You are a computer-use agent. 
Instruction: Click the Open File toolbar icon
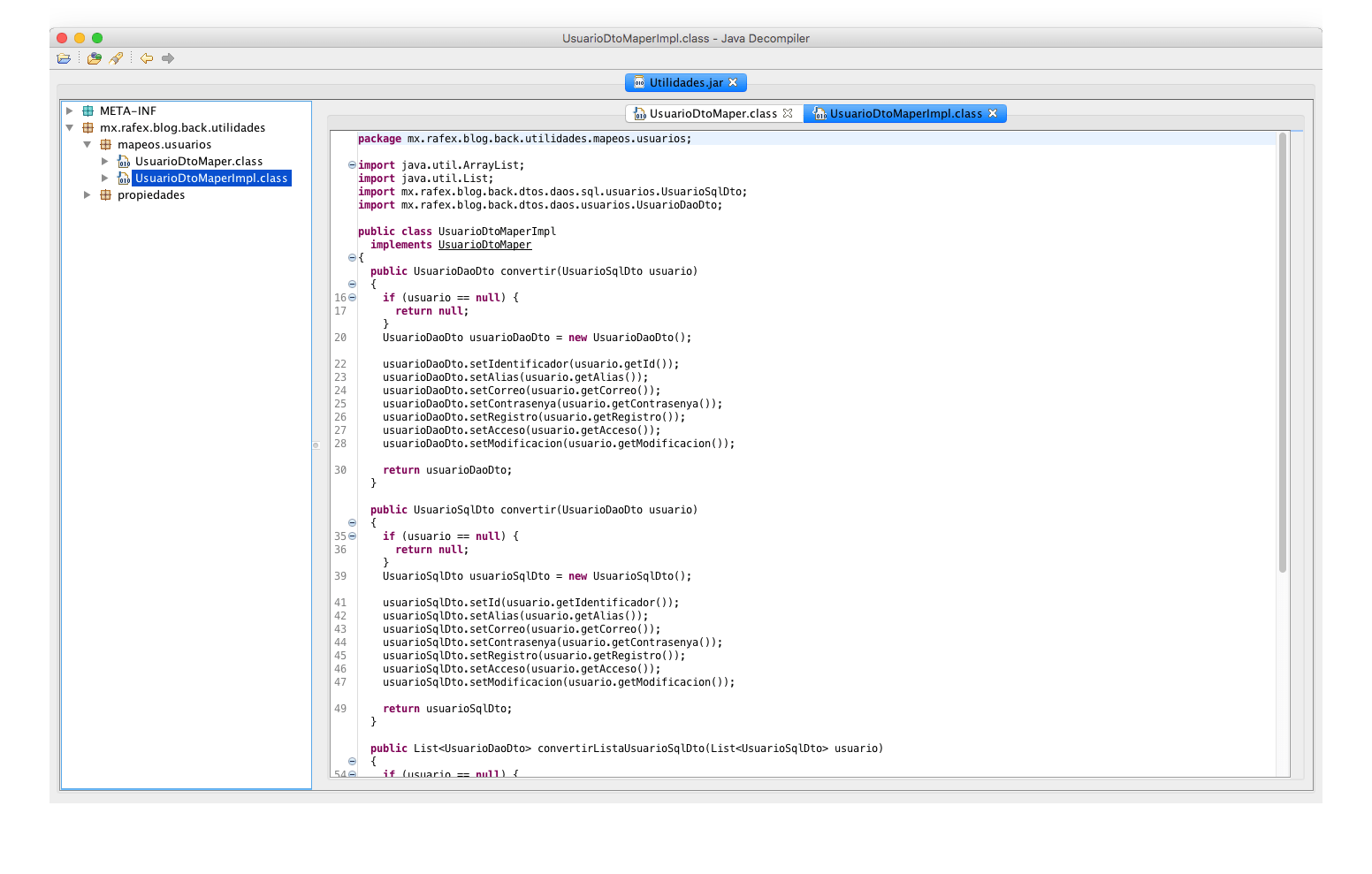pos(64,58)
